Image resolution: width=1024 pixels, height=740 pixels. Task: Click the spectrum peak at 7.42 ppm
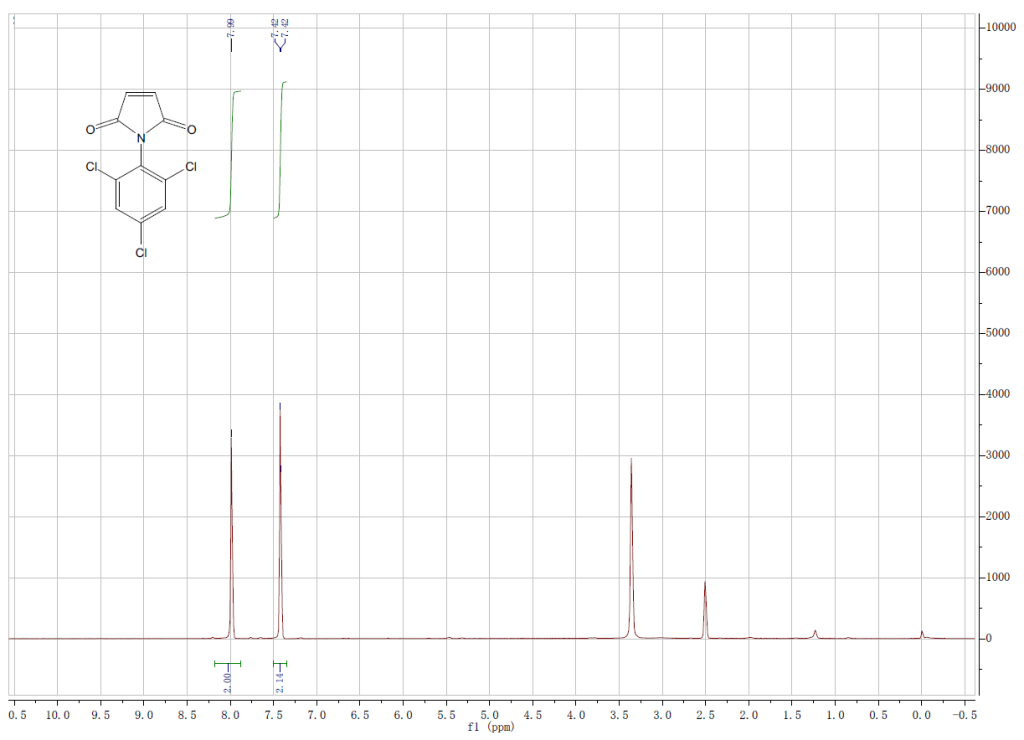(x=280, y=523)
